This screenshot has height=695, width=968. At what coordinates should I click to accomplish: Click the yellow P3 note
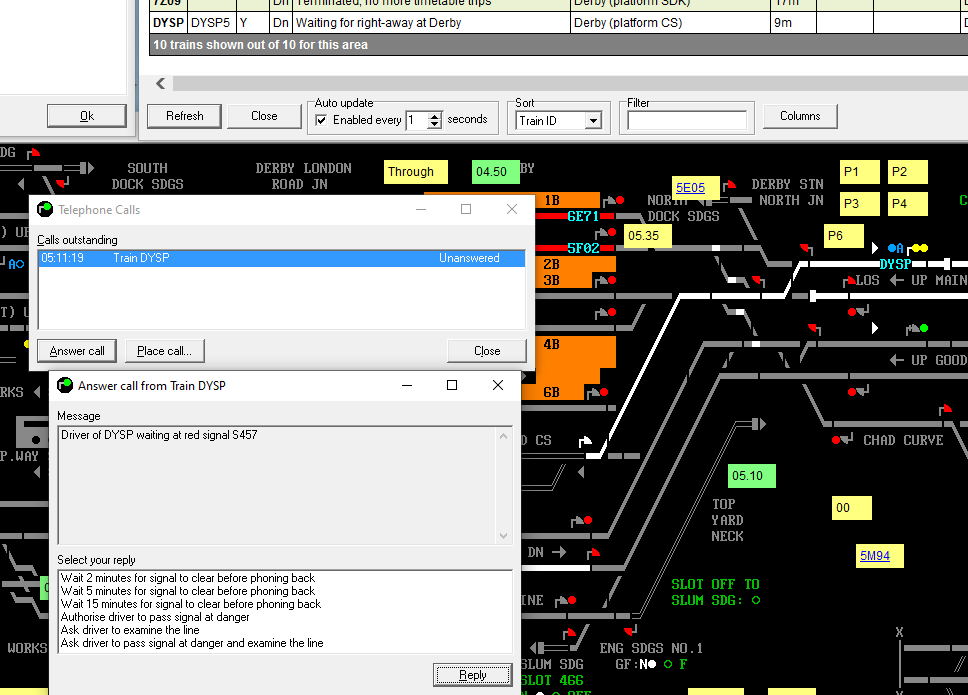860,204
